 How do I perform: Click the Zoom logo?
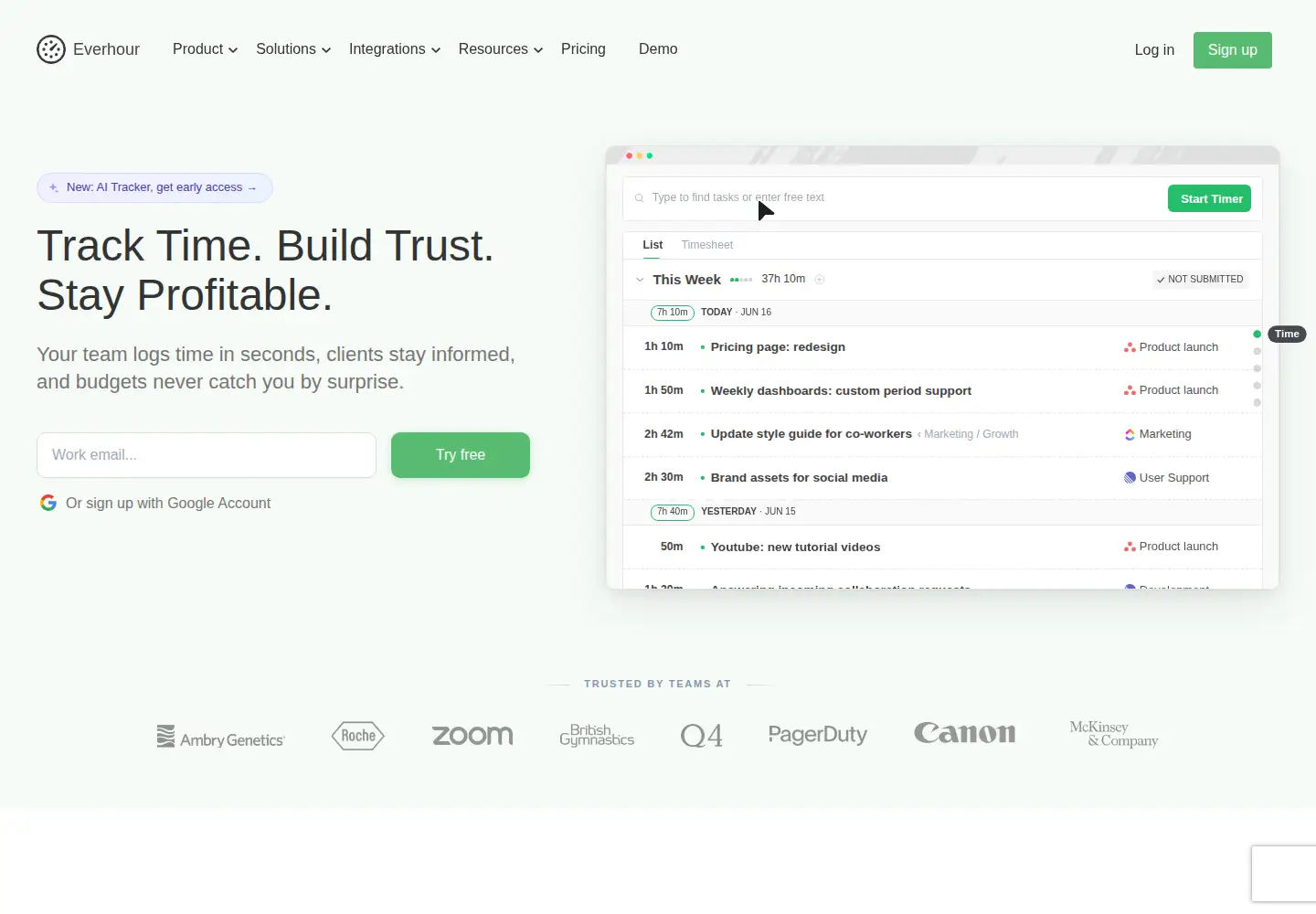click(x=472, y=736)
